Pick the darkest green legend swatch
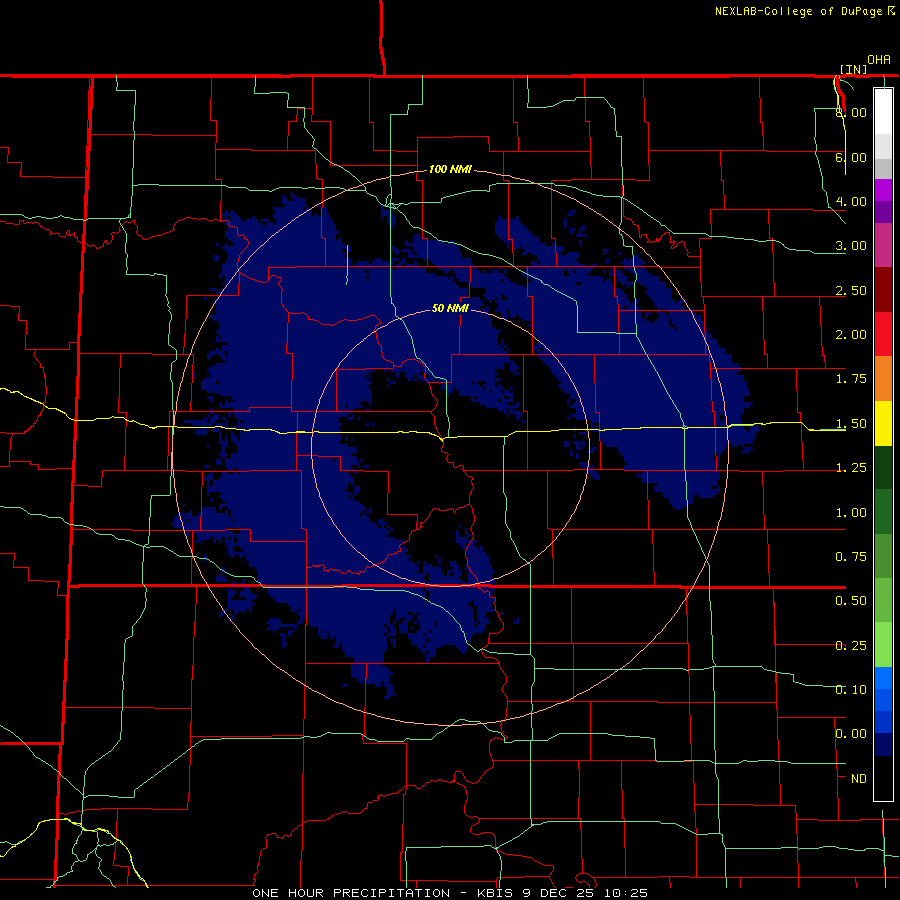 coord(883,467)
